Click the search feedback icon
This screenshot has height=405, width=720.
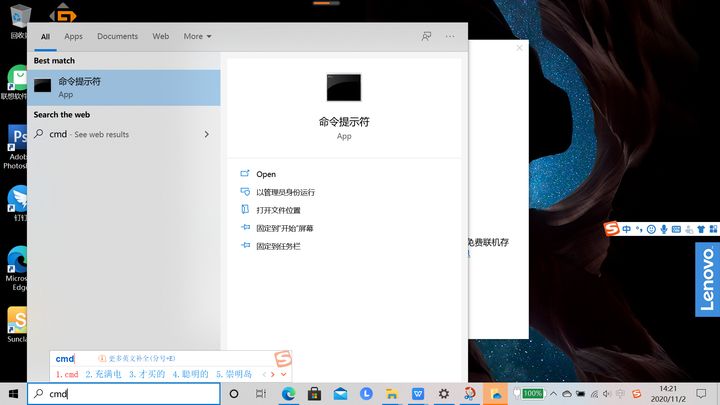(426, 36)
